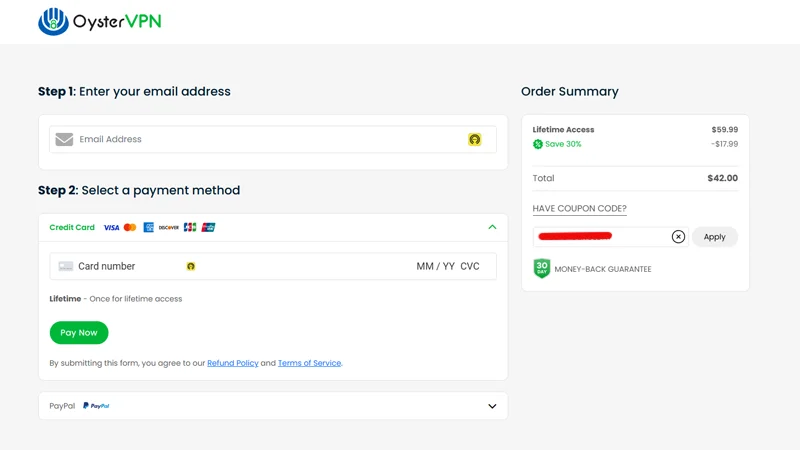
Task: Open the autofill icon beside Card number
Action: (x=191, y=266)
